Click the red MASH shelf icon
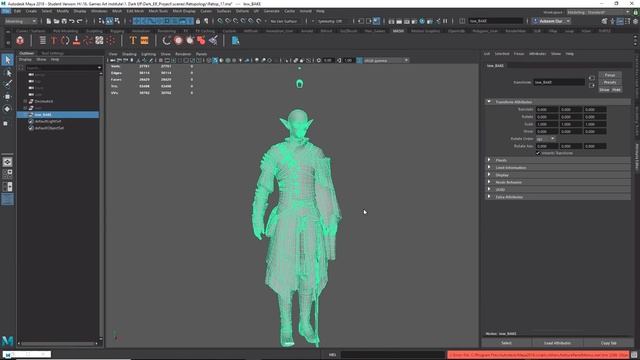 pyautogui.click(x=20, y=40)
